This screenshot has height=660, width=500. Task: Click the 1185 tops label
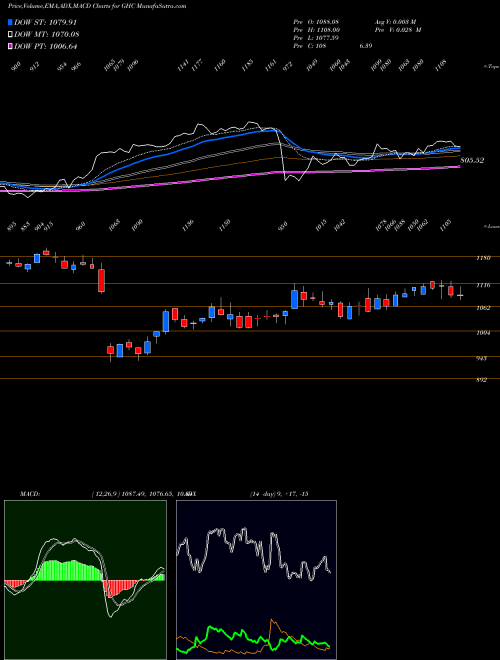coord(247,65)
